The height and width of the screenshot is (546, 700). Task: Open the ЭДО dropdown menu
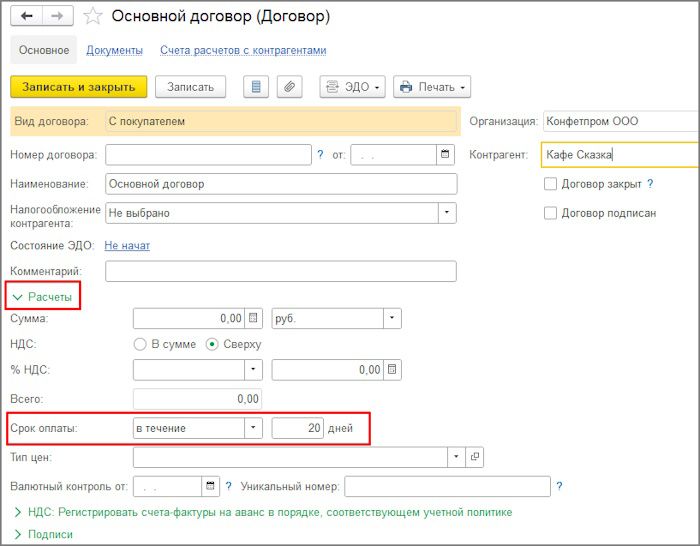tap(352, 87)
